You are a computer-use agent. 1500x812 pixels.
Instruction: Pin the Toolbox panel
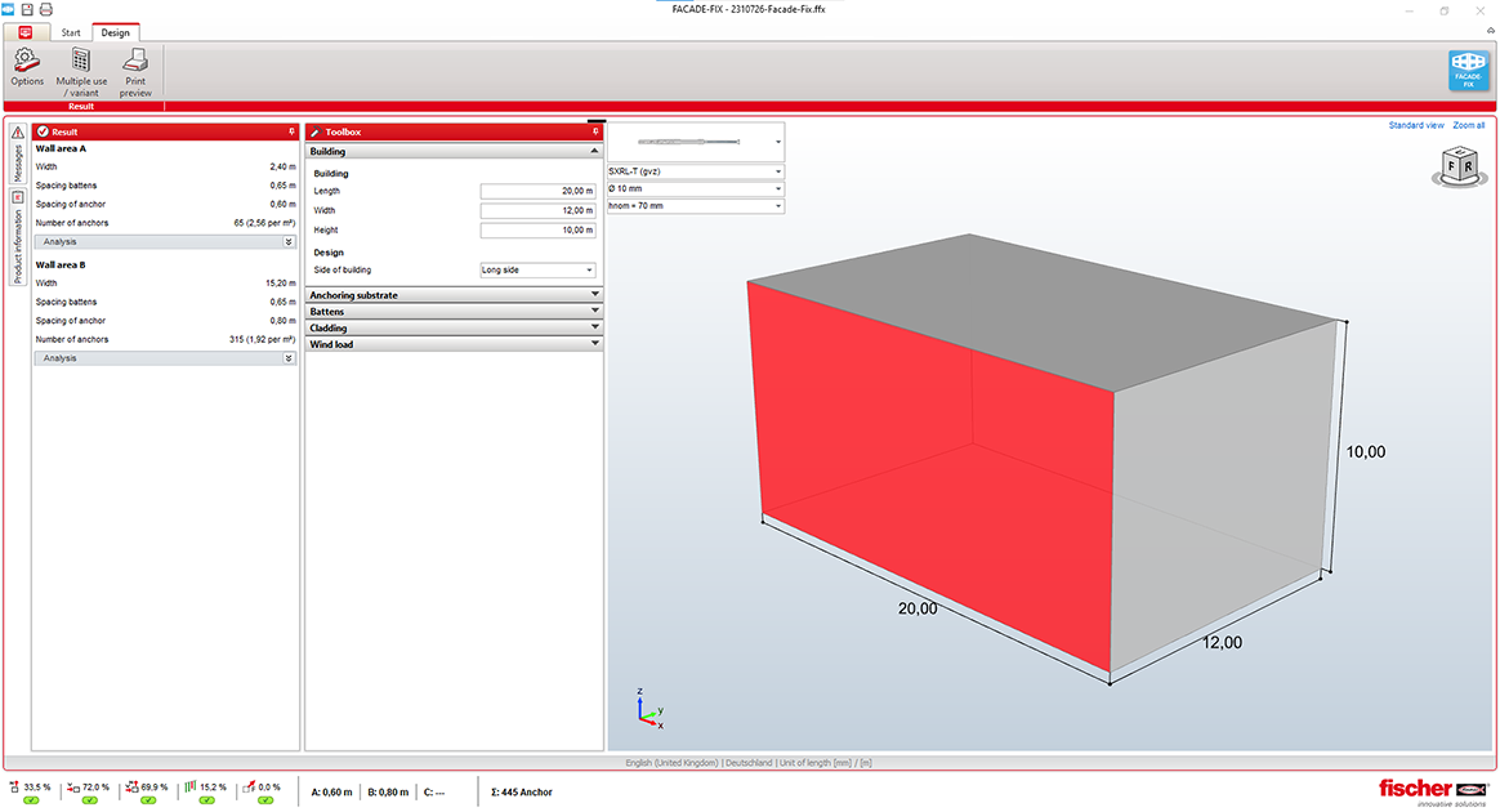[x=595, y=132]
